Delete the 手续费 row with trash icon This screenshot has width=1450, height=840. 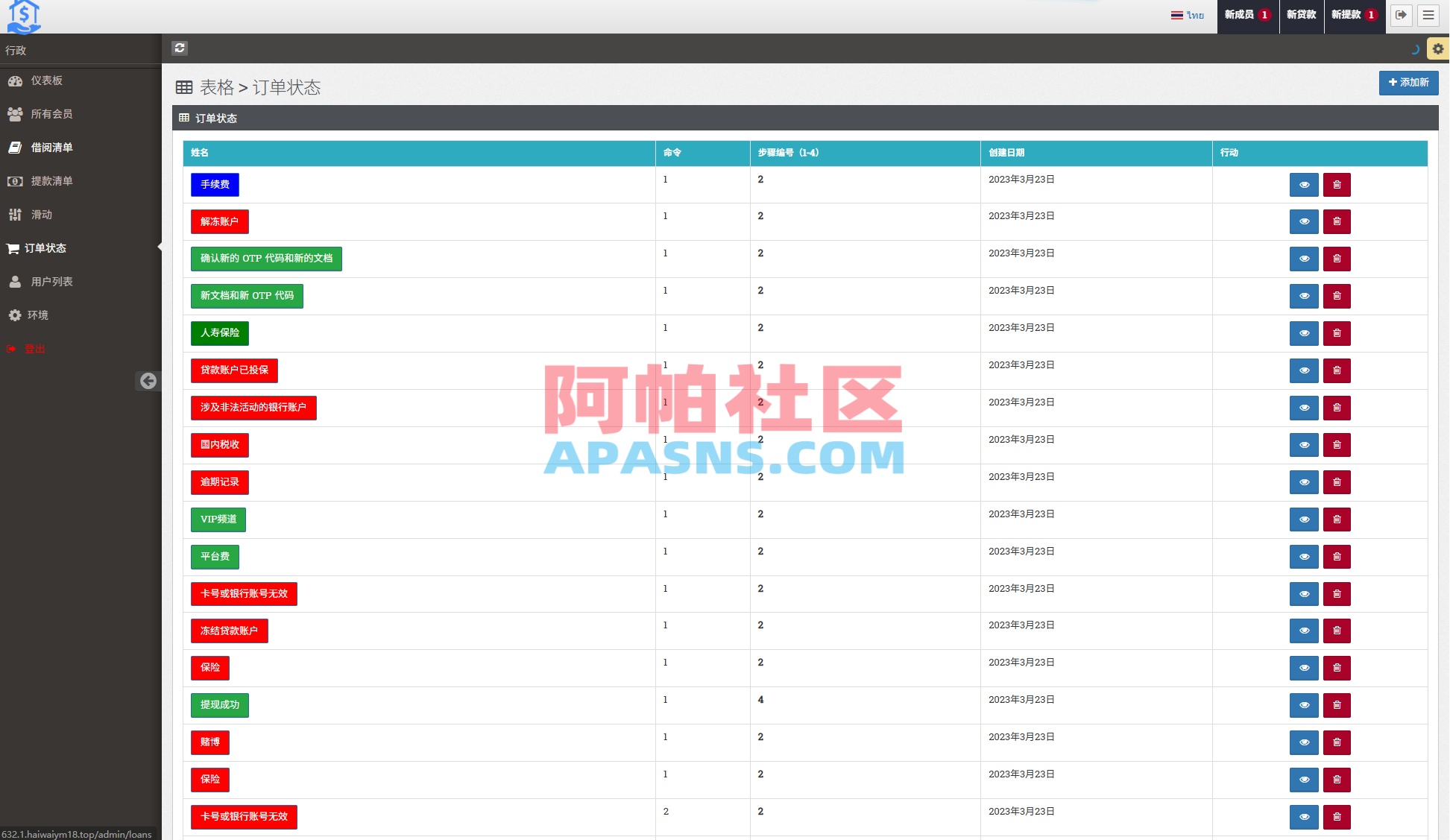coord(1337,184)
